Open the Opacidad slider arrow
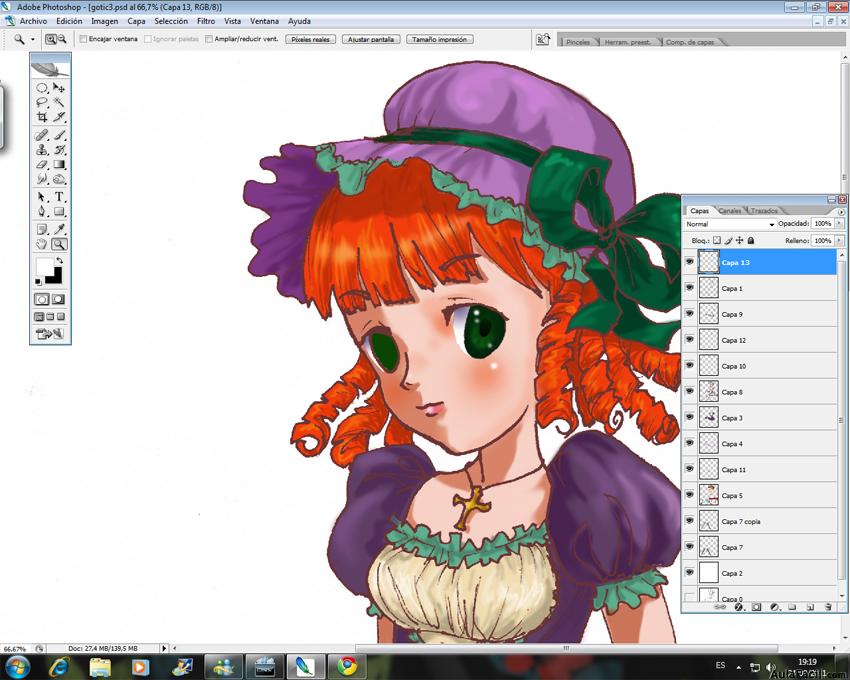Screen dimensions: 850x680 [839, 223]
